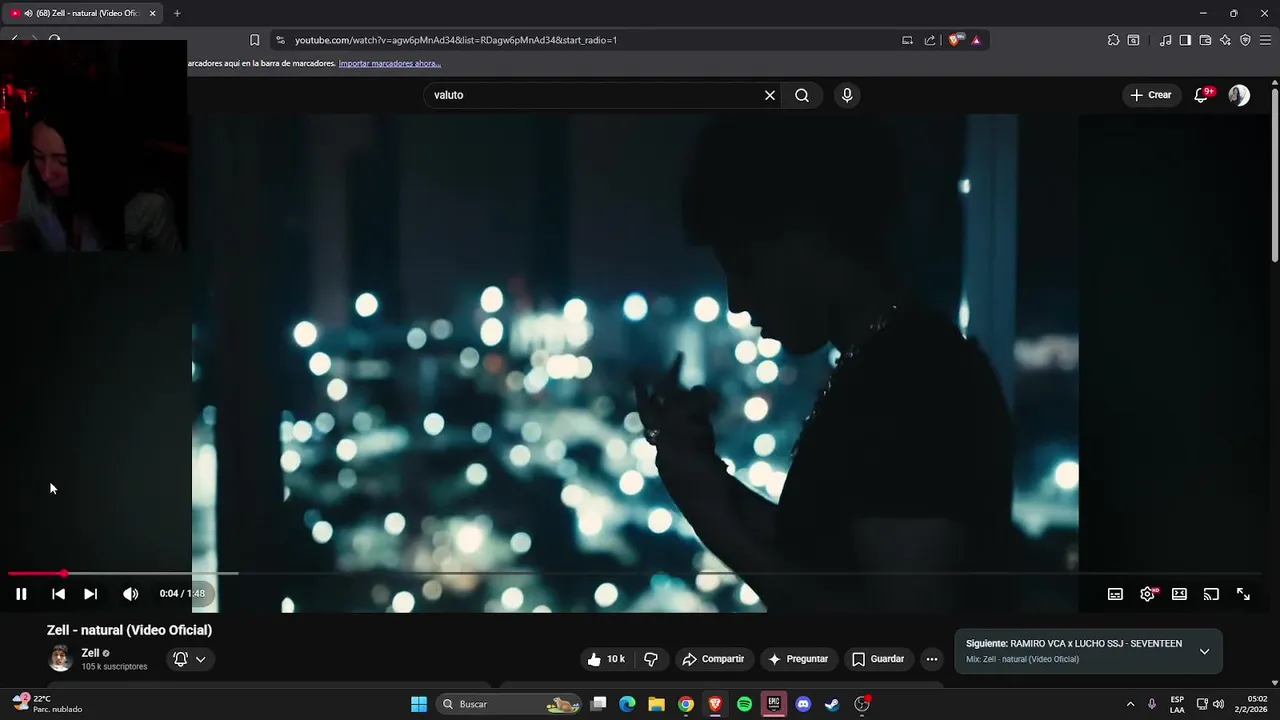Open Epic Games launcher from taskbar
The height and width of the screenshot is (720, 1280).
coord(773,704)
